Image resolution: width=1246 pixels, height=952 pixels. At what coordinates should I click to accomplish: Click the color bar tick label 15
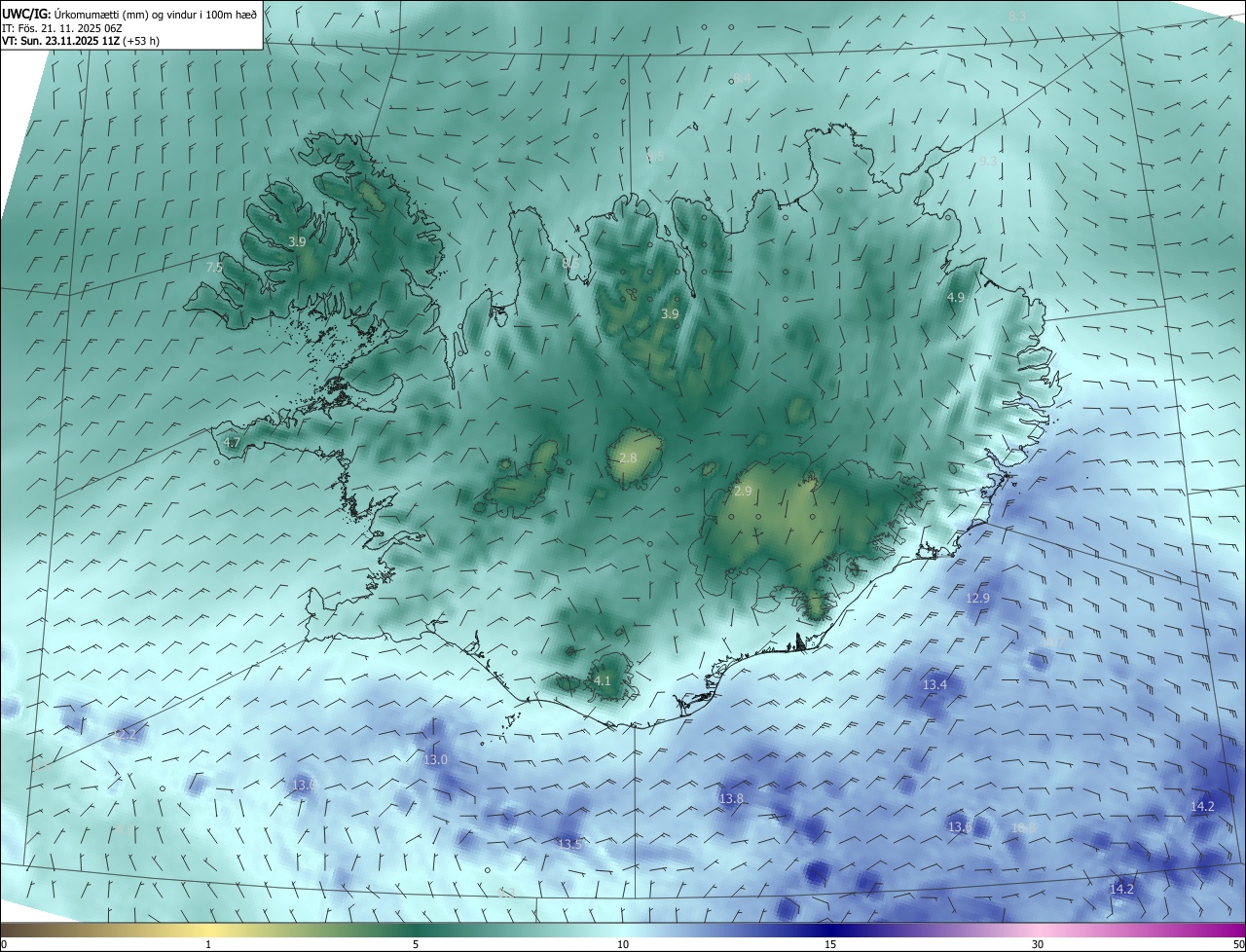830,944
